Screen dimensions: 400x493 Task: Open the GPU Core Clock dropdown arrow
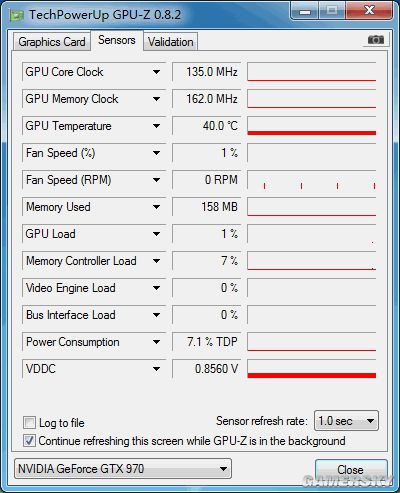[x=156, y=72]
